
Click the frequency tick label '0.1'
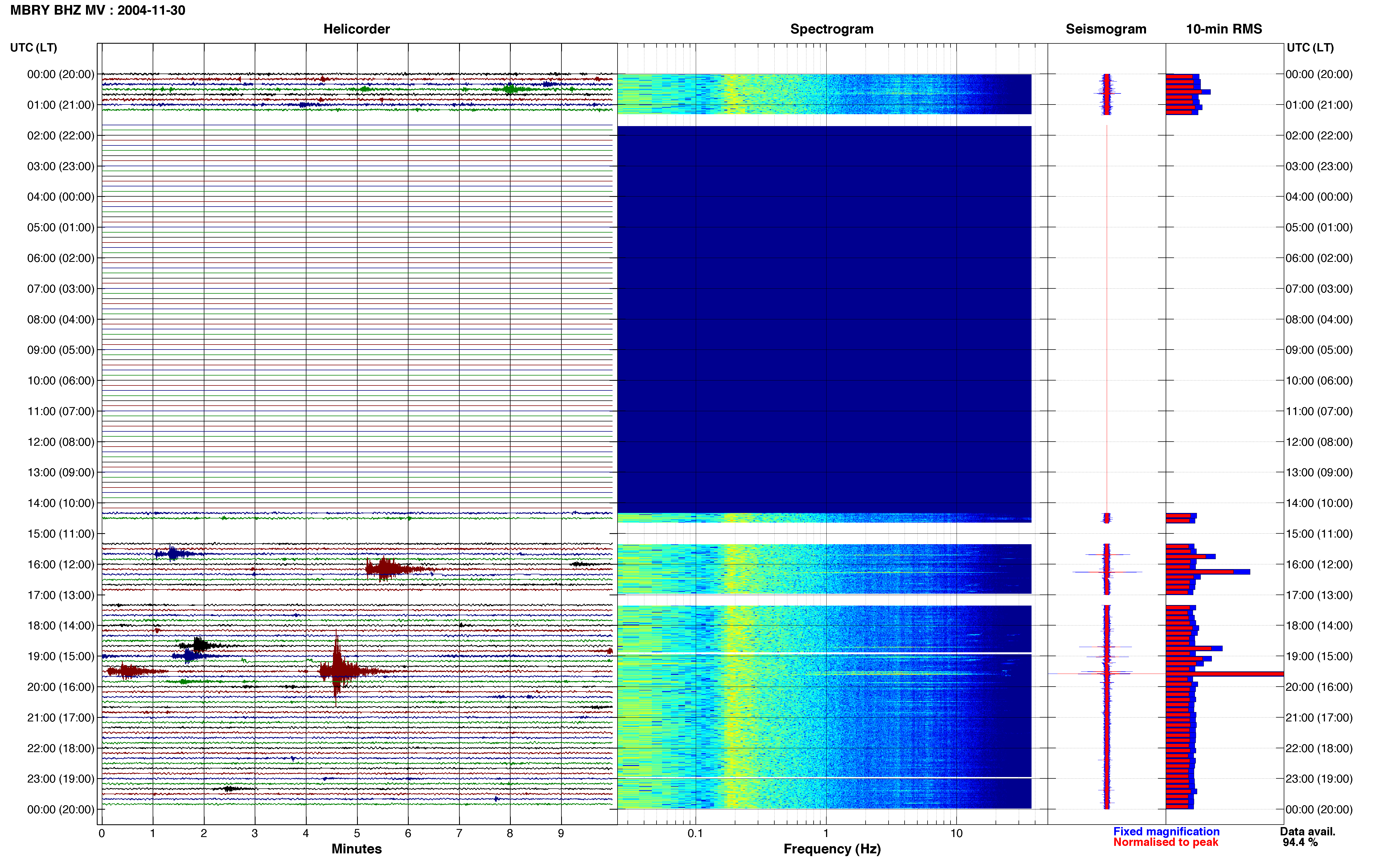(695, 833)
